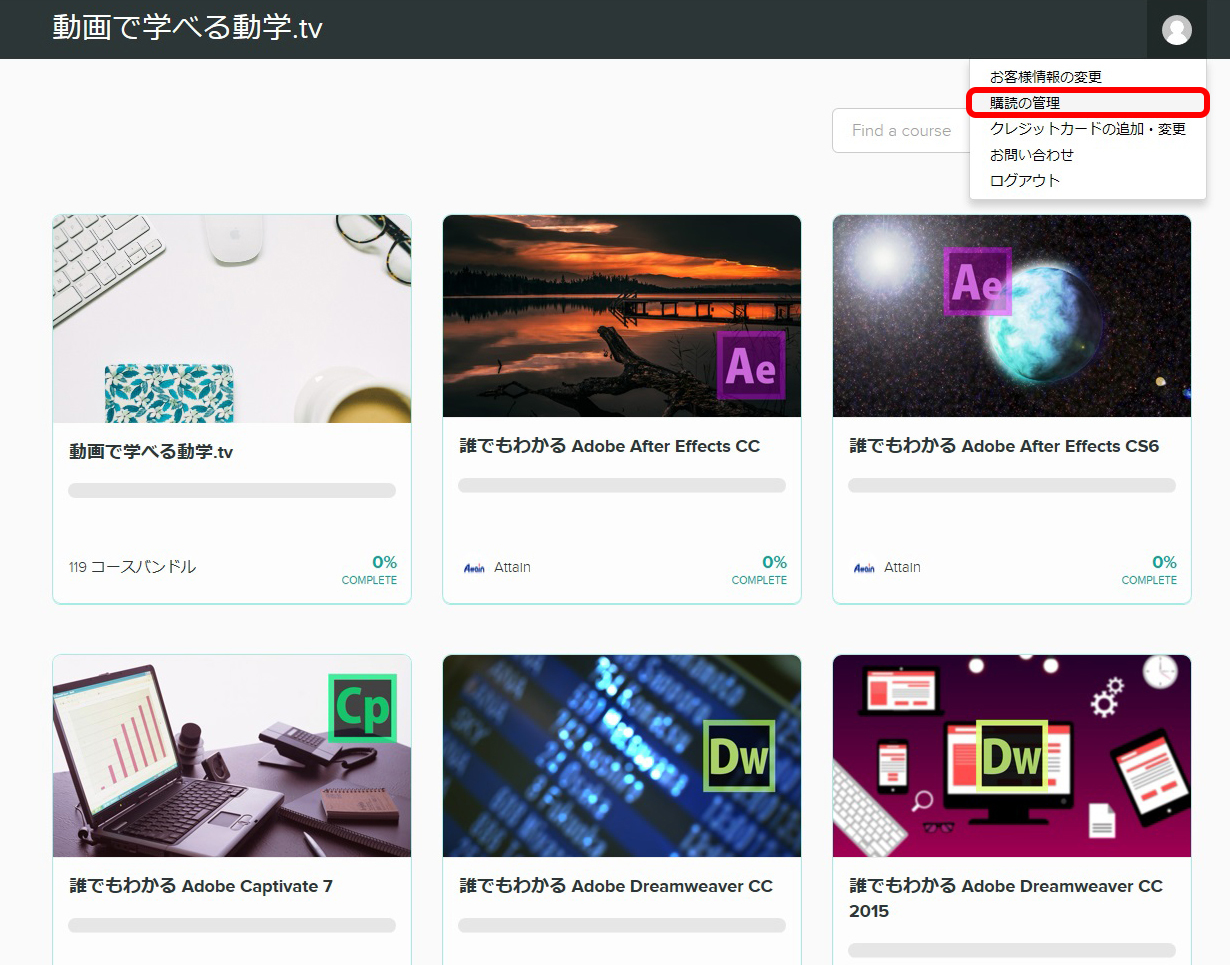Click the 誰でもわかる Adobe Dreamweaver CC title

click(x=616, y=886)
